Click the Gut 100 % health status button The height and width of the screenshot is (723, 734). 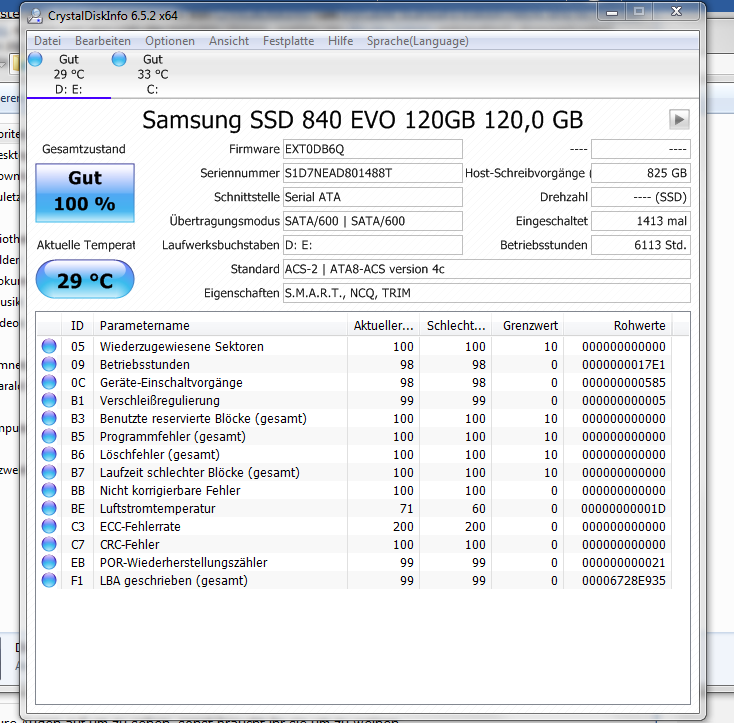[85, 192]
